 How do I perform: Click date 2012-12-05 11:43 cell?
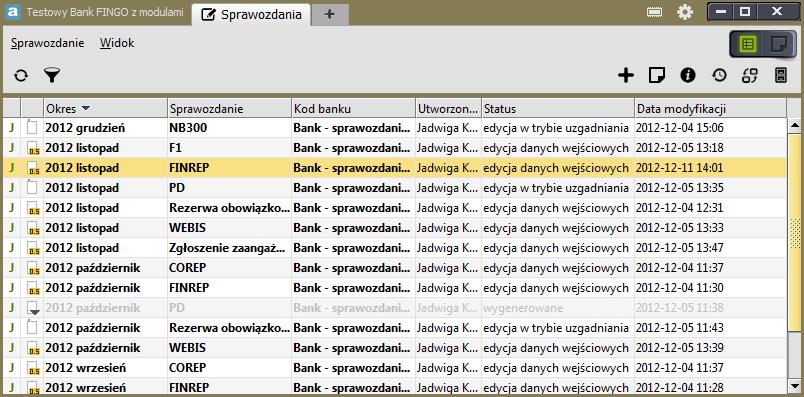tap(710, 328)
